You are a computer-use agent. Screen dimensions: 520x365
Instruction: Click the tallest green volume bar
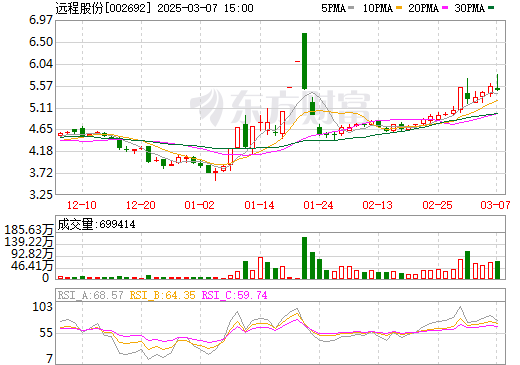[304, 258]
